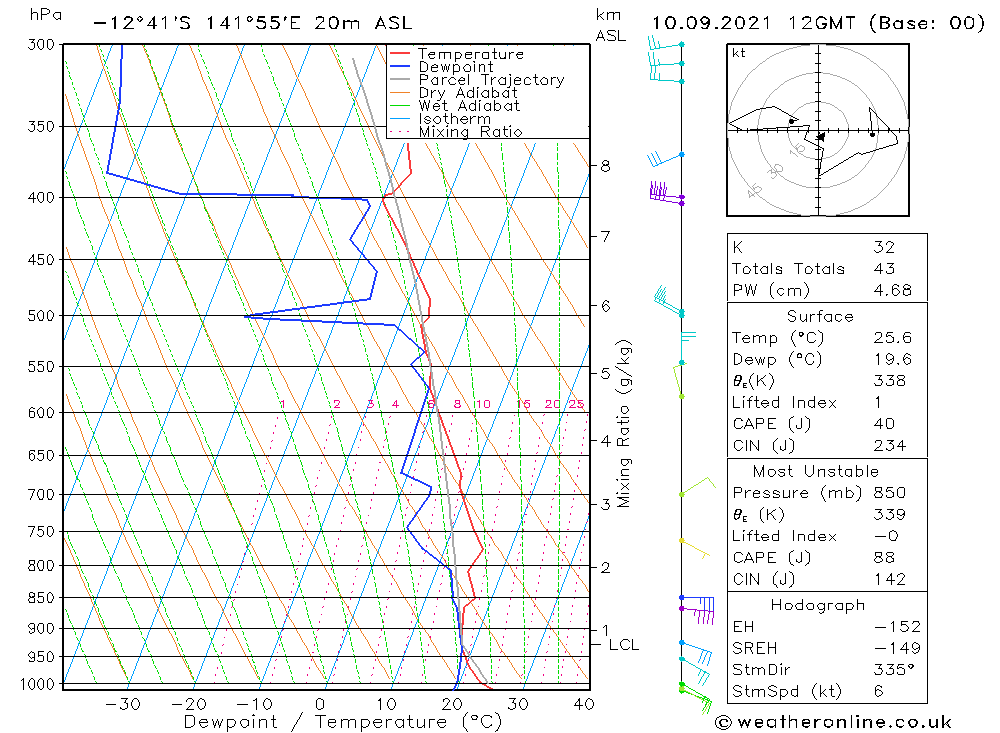Click the Dry Adiabat legend label
The image size is (1000, 733).
468,93
